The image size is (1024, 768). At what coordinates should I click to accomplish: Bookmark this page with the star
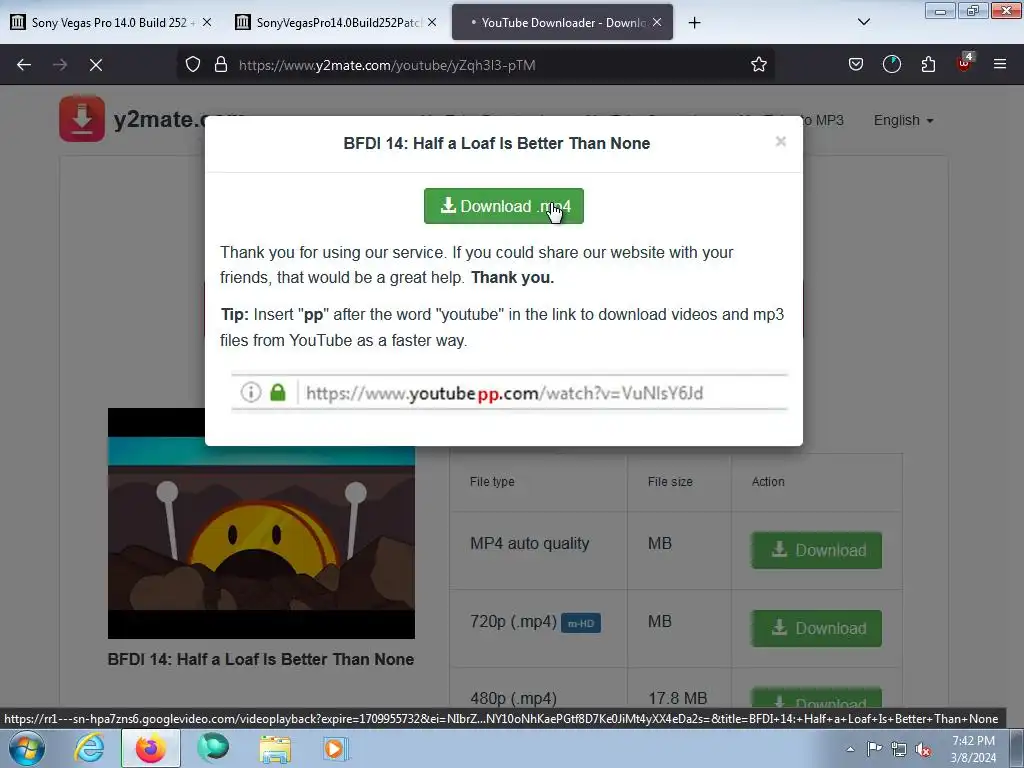click(x=758, y=65)
